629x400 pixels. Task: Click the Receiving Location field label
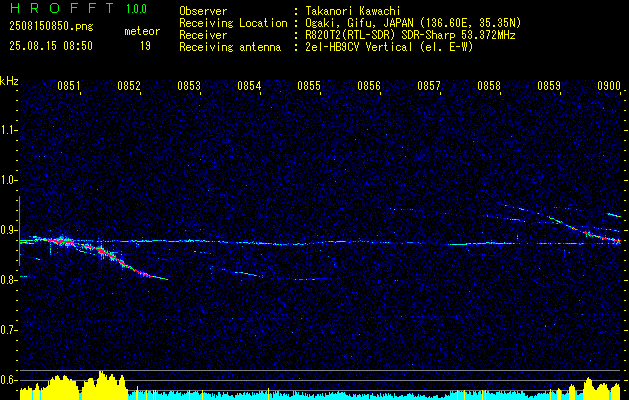(x=233, y=23)
